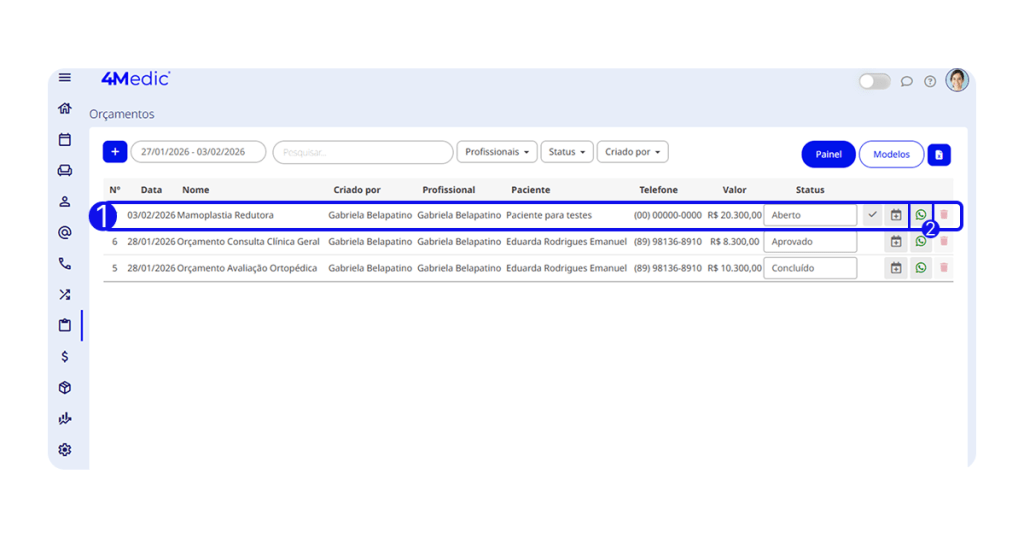This screenshot has width=1024, height=538.
Task: Click the Pesquisar search field
Action: (x=363, y=152)
